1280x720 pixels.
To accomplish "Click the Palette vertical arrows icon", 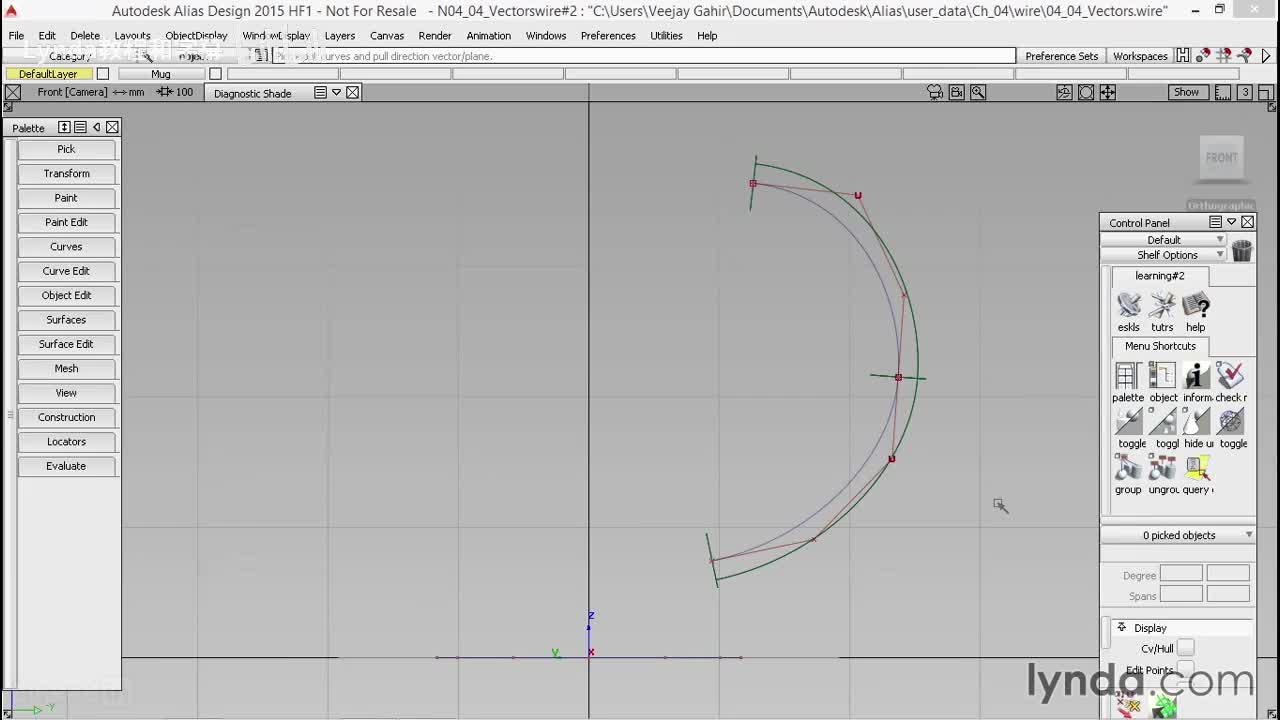I will 64,127.
